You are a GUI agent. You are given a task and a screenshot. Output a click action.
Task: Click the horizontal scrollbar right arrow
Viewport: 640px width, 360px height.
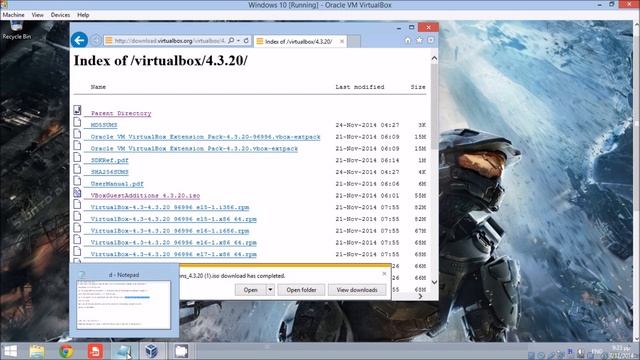point(420,297)
